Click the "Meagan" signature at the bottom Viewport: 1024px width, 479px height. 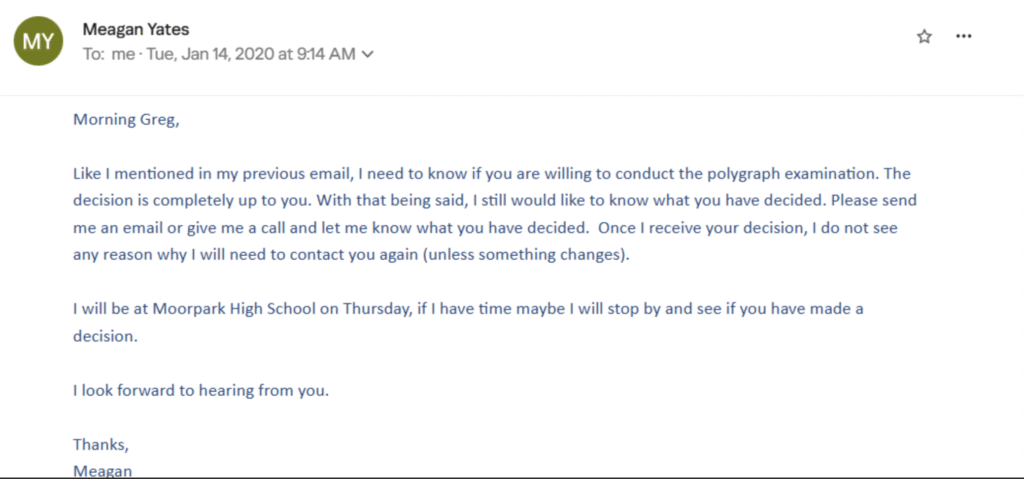103,469
